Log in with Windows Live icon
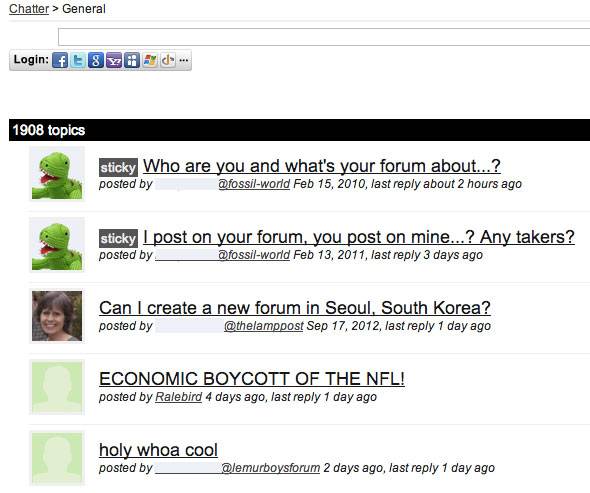The height and width of the screenshot is (493, 590). (150, 60)
